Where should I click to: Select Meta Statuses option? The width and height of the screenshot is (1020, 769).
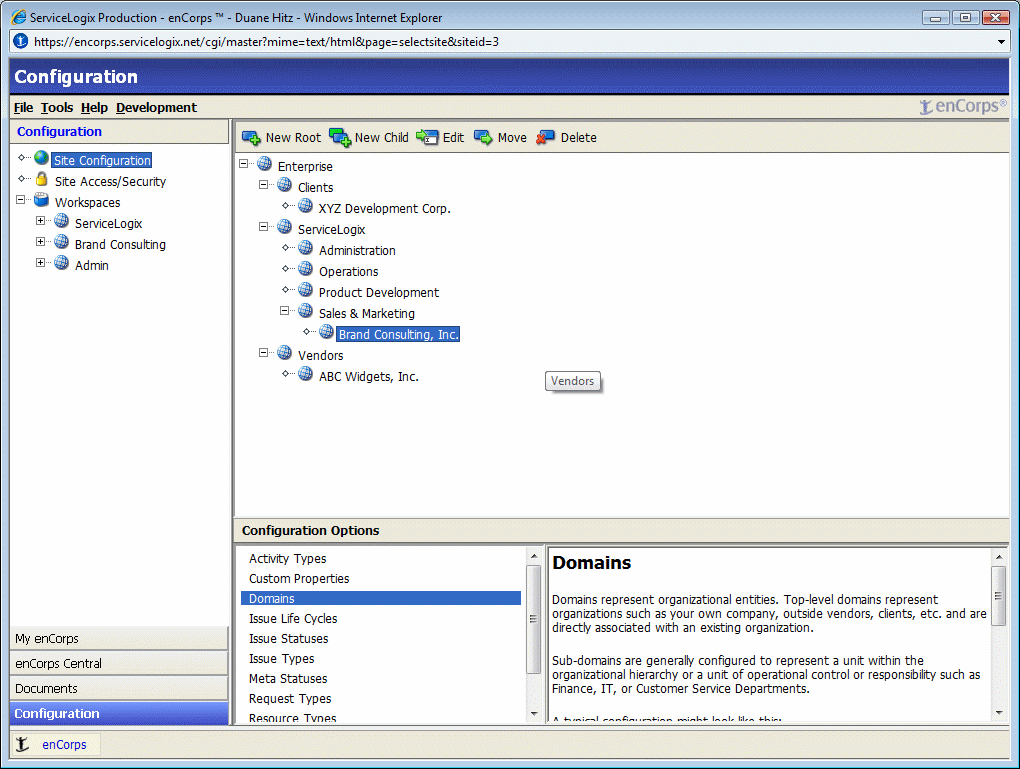point(288,679)
